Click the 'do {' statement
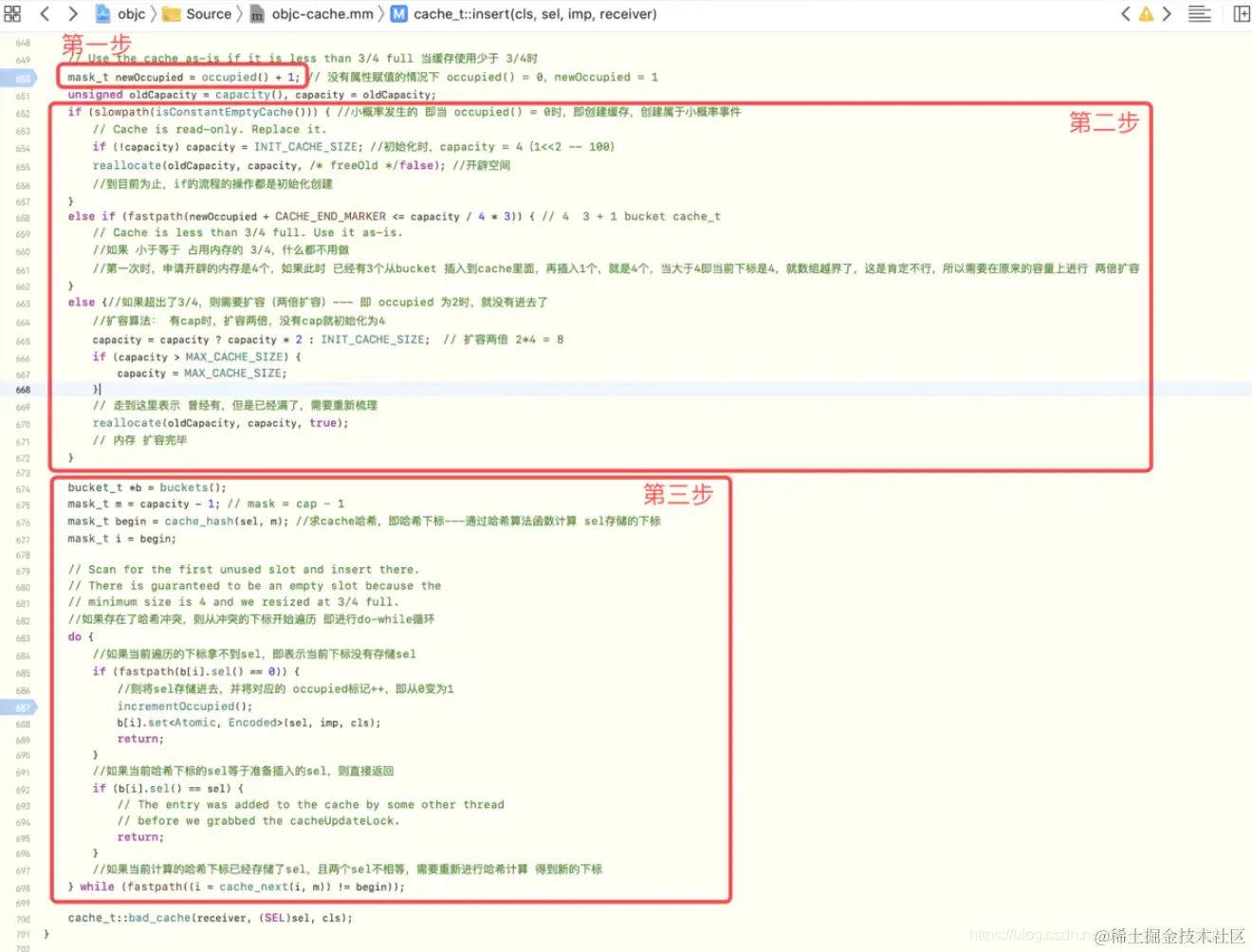This screenshot has height=952, width=1252. [81, 637]
